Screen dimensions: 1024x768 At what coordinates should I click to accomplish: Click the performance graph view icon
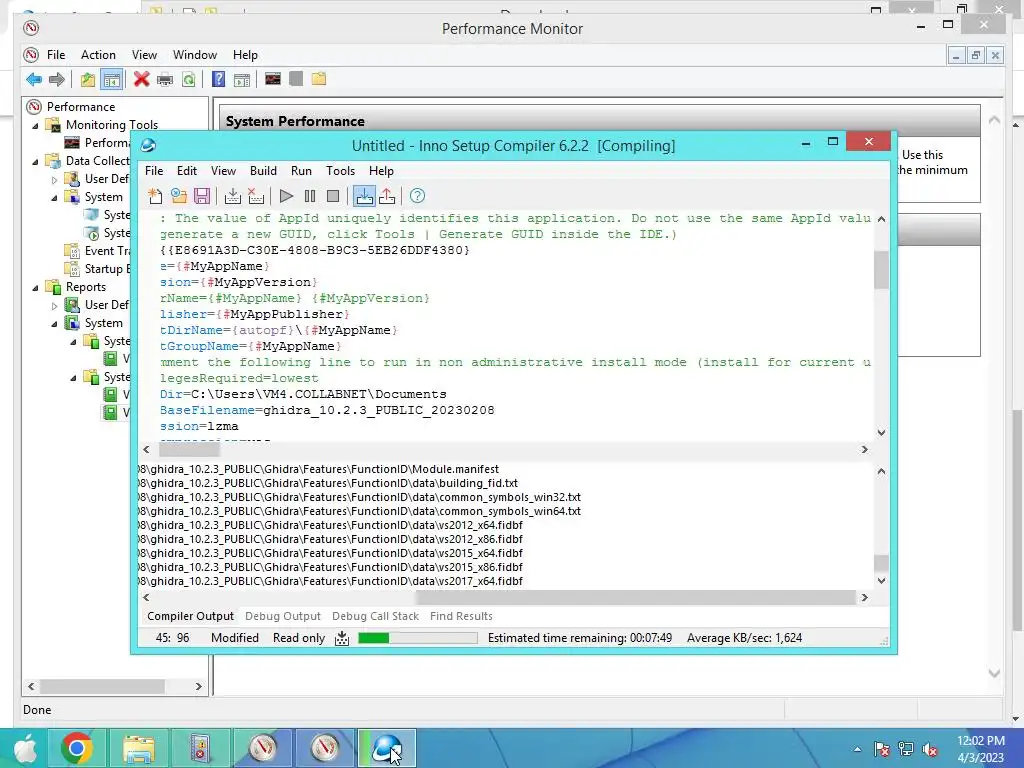tap(273, 79)
